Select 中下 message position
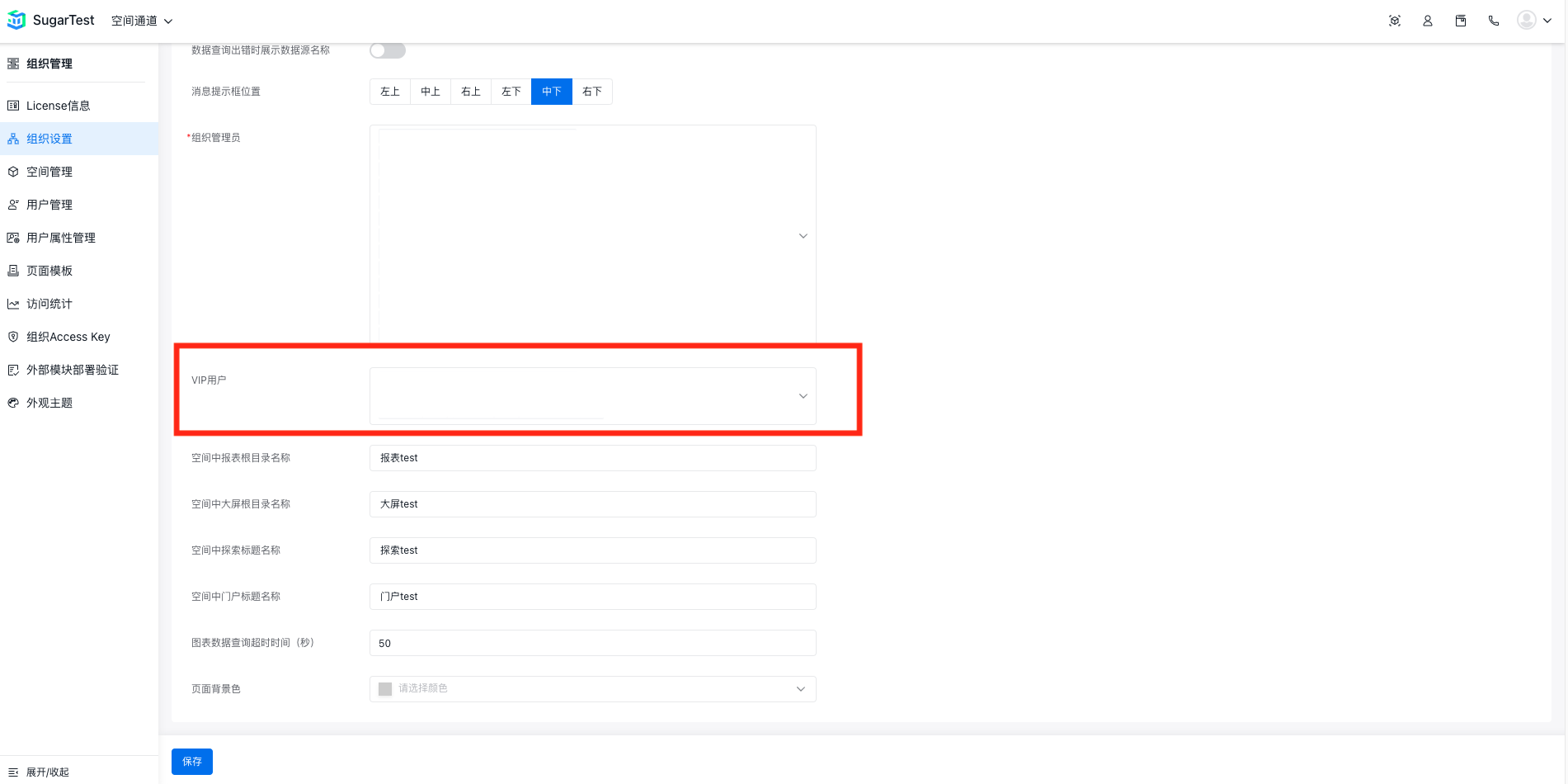This screenshot has width=1568, height=784. click(x=552, y=92)
